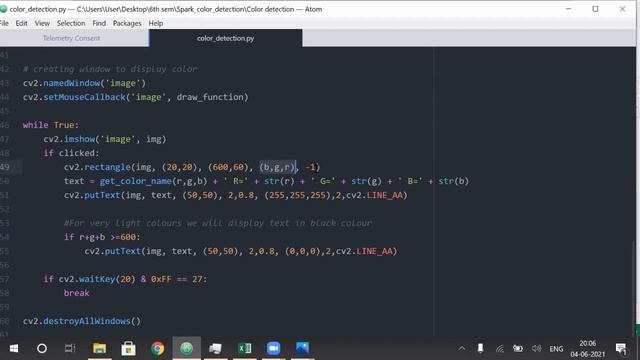Click the '(b,g,r)' tuple on line 49
The image size is (640, 360).
(x=278, y=167)
